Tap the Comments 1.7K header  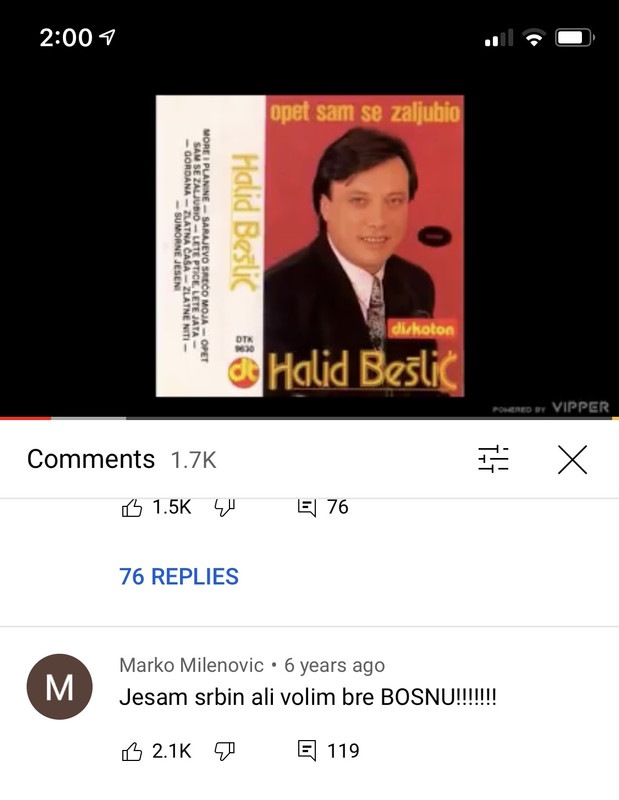[x=121, y=459]
